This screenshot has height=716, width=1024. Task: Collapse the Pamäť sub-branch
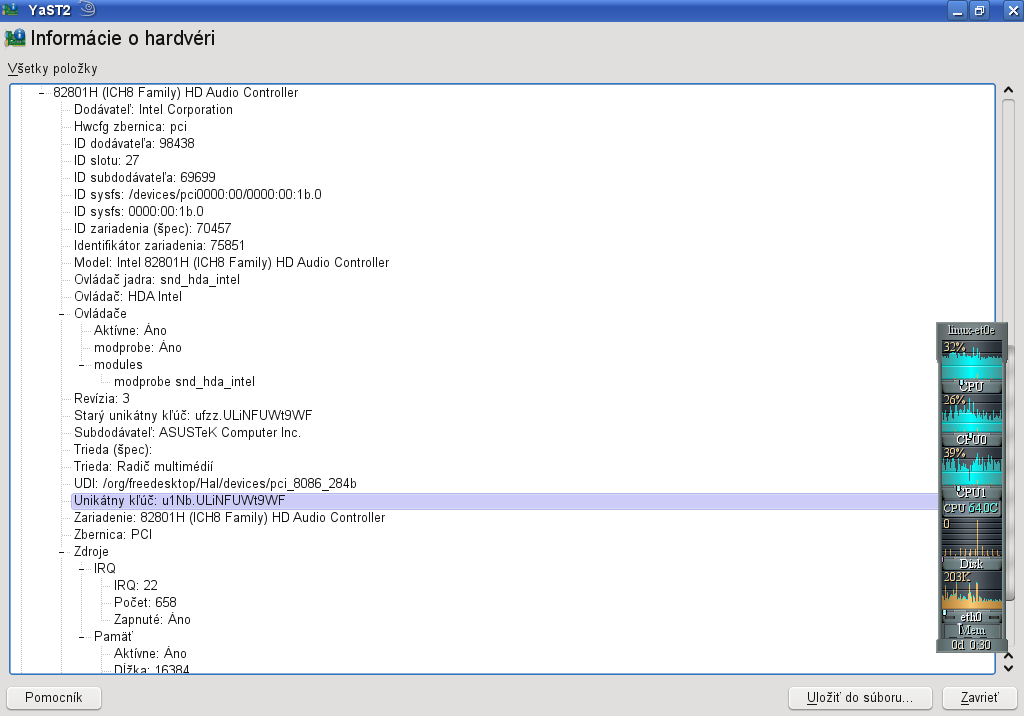click(82, 636)
